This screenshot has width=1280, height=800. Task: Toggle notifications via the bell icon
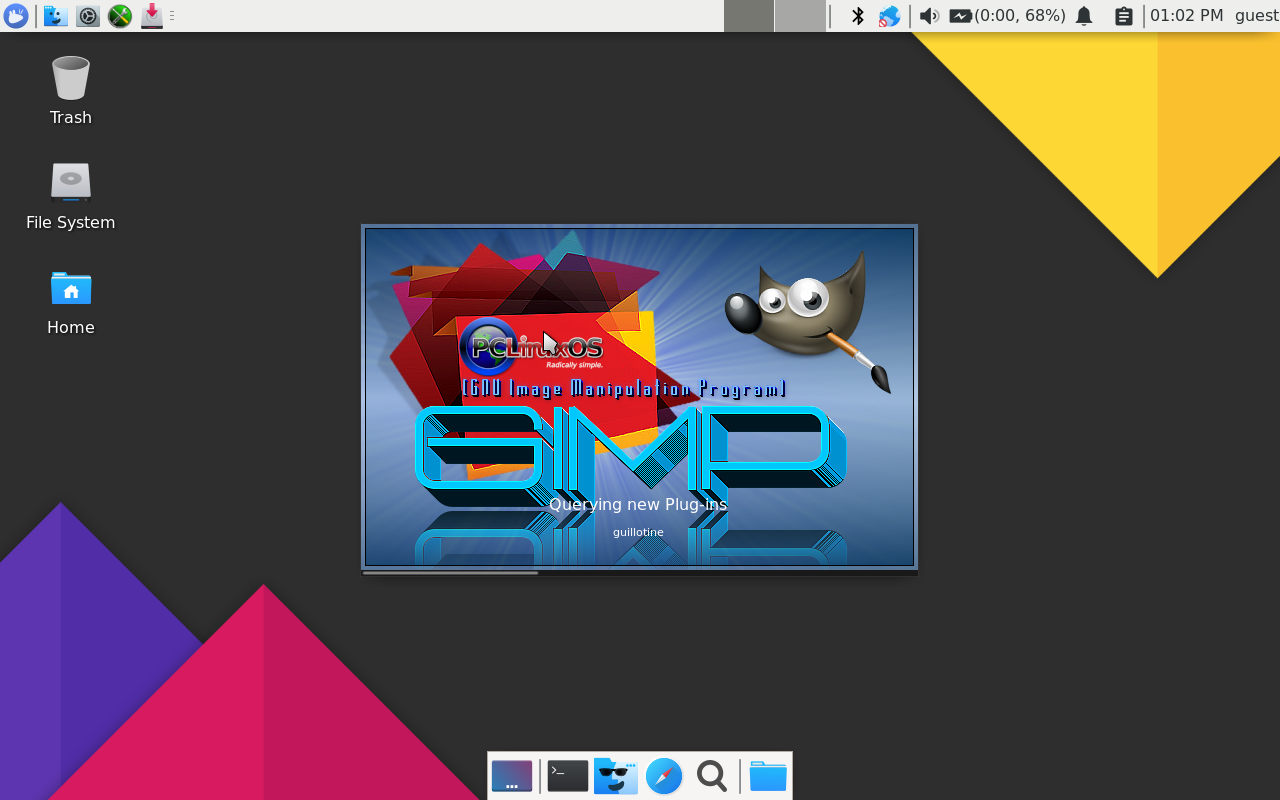coord(1084,16)
